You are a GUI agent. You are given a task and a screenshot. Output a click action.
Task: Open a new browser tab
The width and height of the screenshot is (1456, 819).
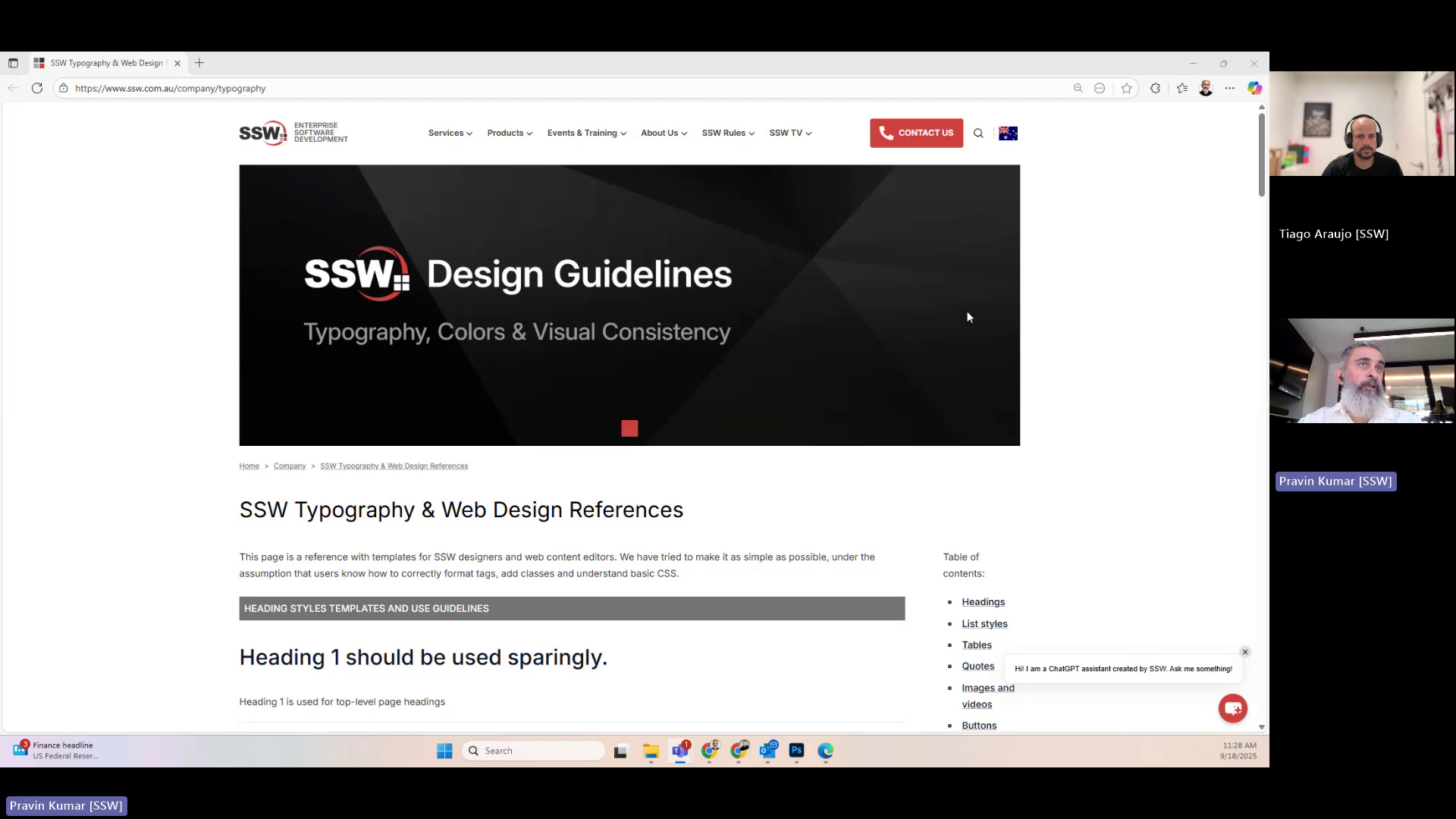pyautogui.click(x=199, y=63)
